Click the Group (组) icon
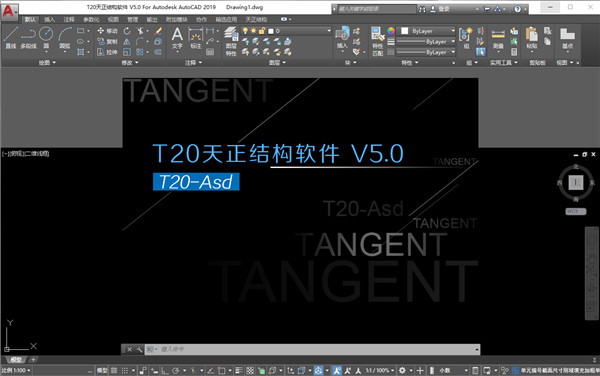The width and height of the screenshot is (600, 376). point(466,38)
